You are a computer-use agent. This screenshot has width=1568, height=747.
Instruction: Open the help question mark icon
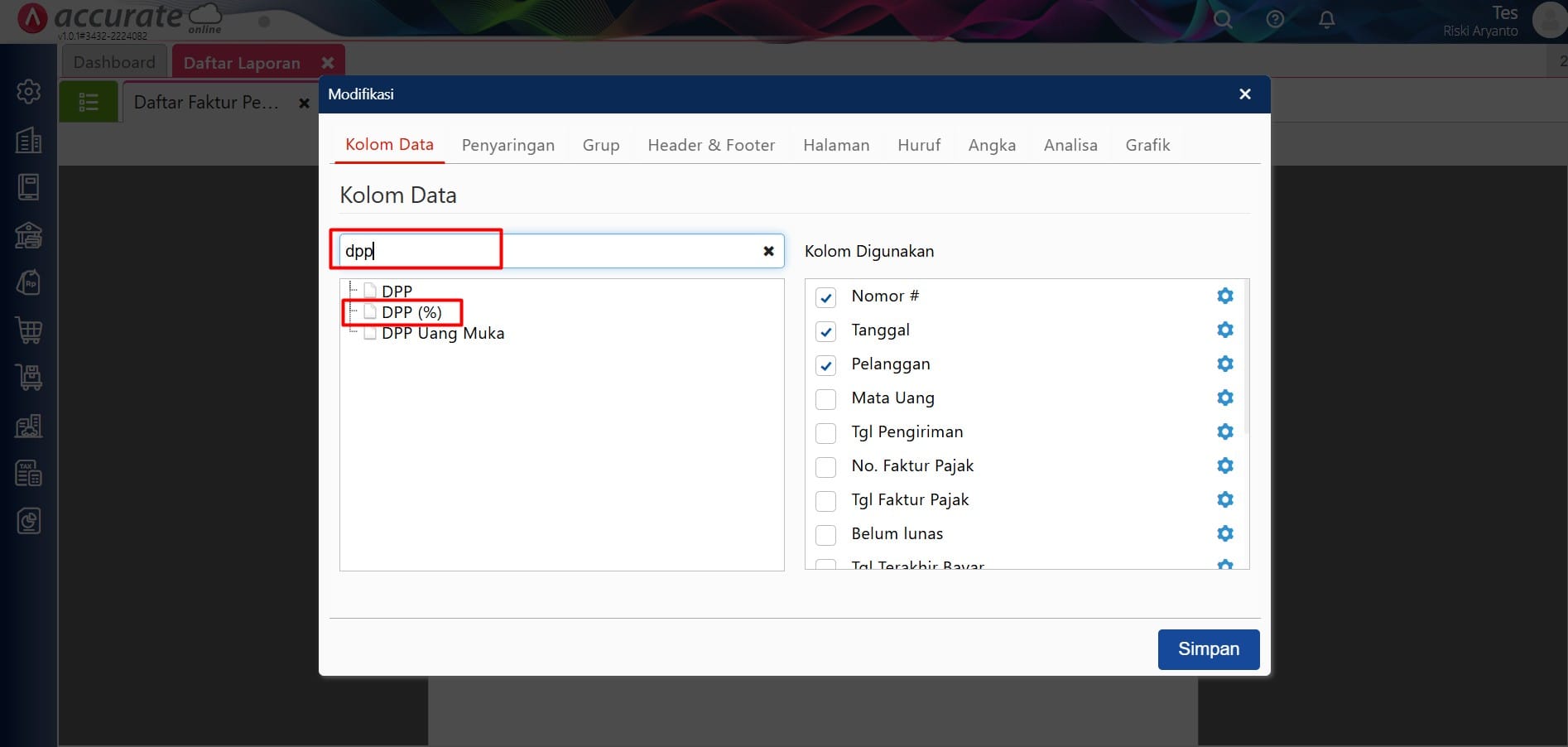pyautogui.click(x=1275, y=19)
